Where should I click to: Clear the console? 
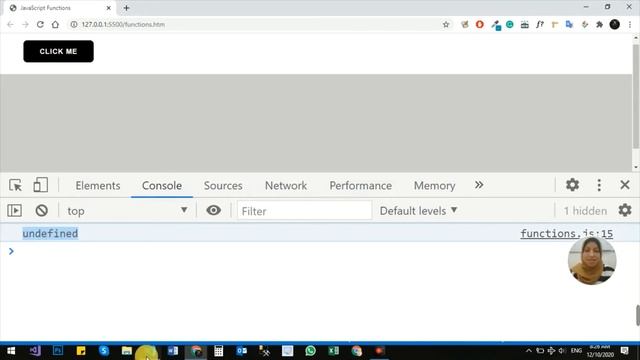(41, 211)
